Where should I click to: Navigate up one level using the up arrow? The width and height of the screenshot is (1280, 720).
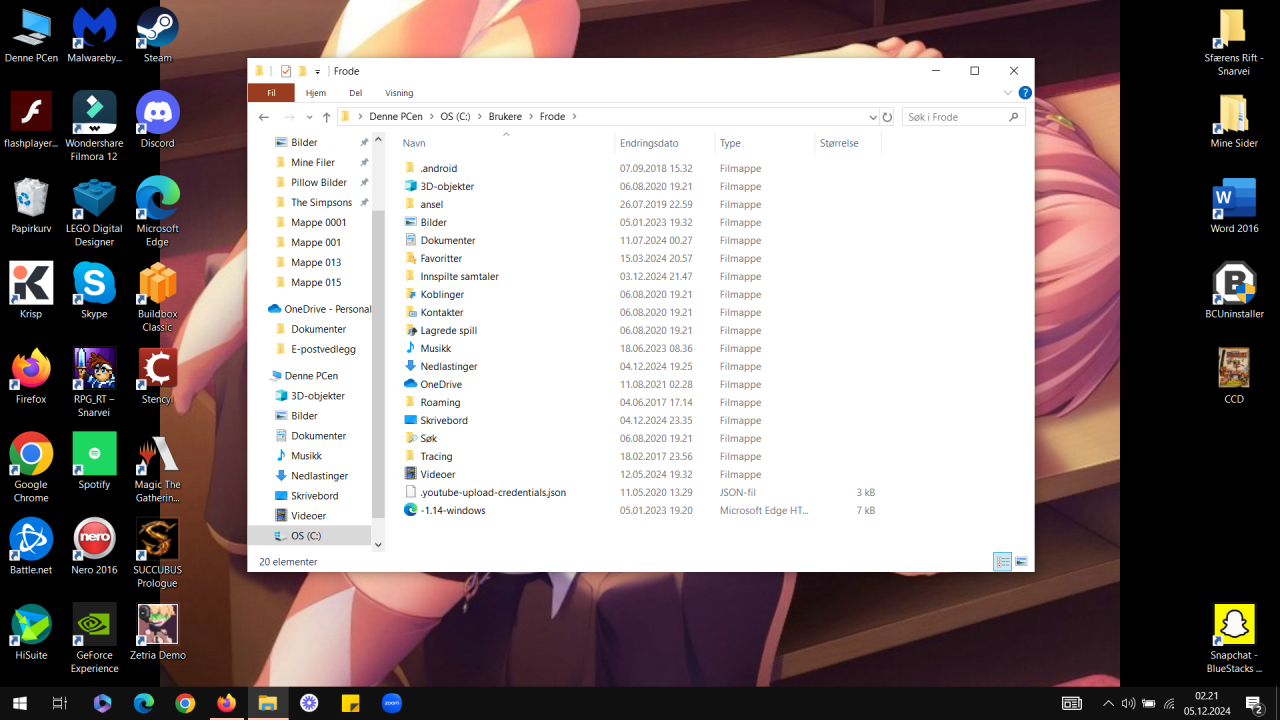[x=326, y=117]
